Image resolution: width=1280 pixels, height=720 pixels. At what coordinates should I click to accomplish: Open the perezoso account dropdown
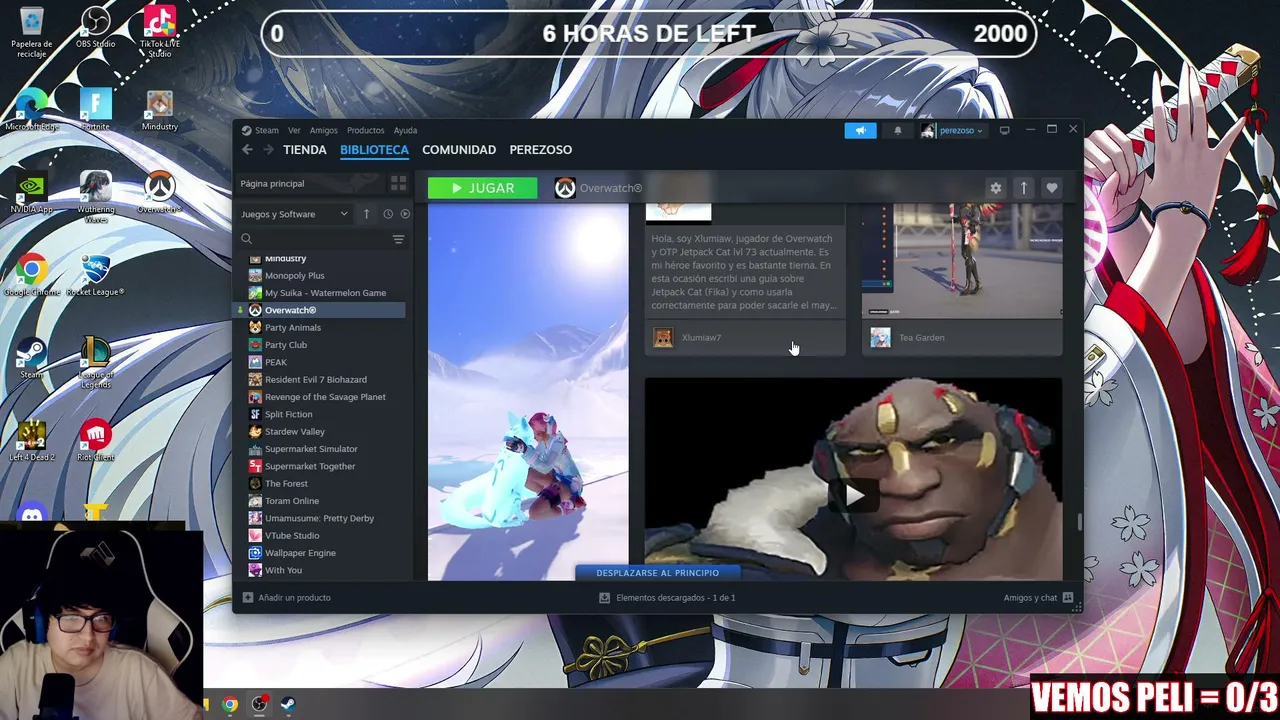click(x=953, y=130)
